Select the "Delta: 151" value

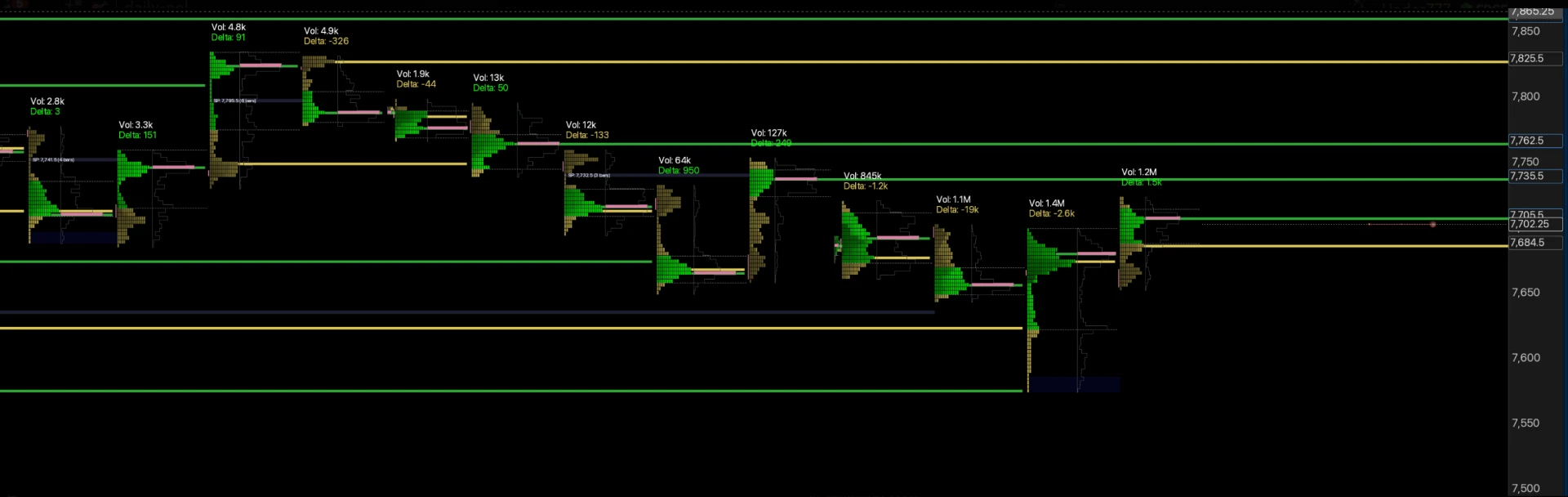[137, 136]
